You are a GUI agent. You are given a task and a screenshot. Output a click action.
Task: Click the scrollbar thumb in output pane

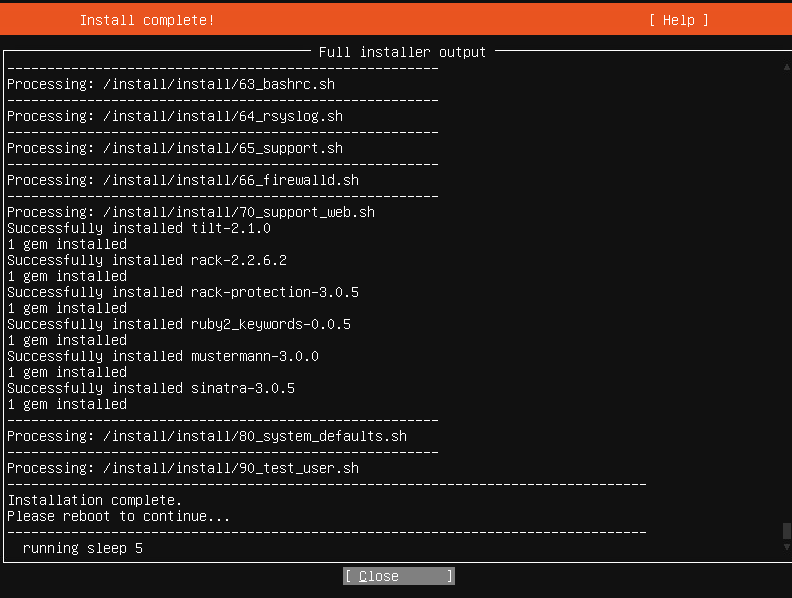coord(786,531)
